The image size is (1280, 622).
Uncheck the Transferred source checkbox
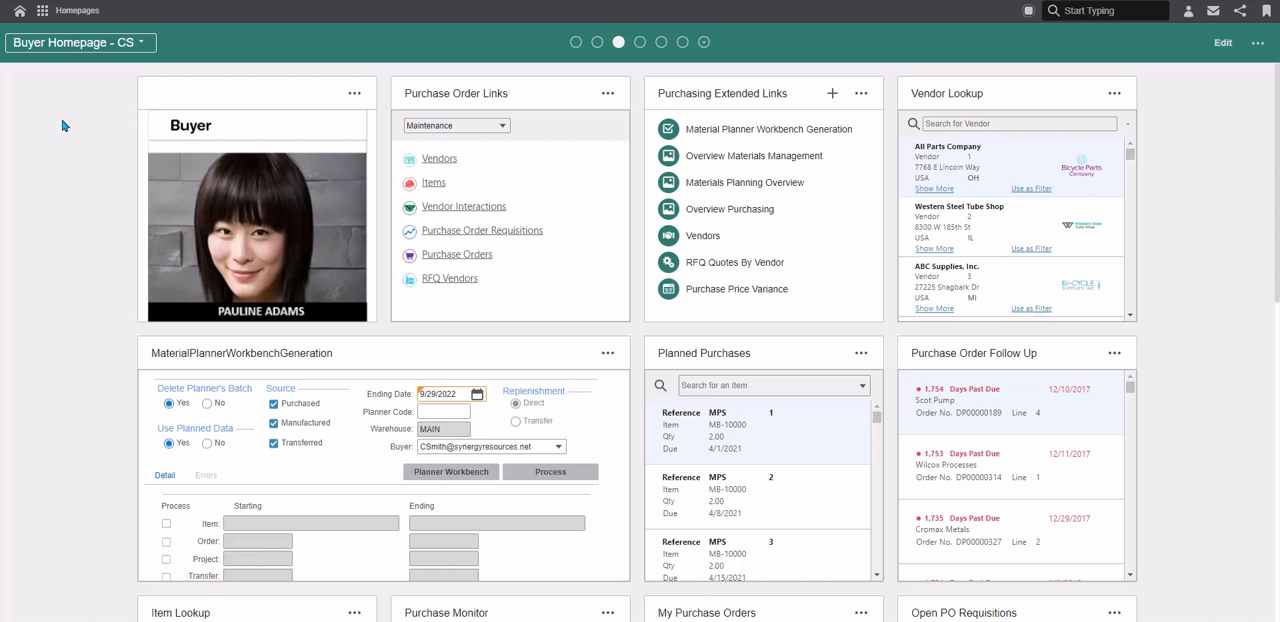pyautogui.click(x=273, y=443)
